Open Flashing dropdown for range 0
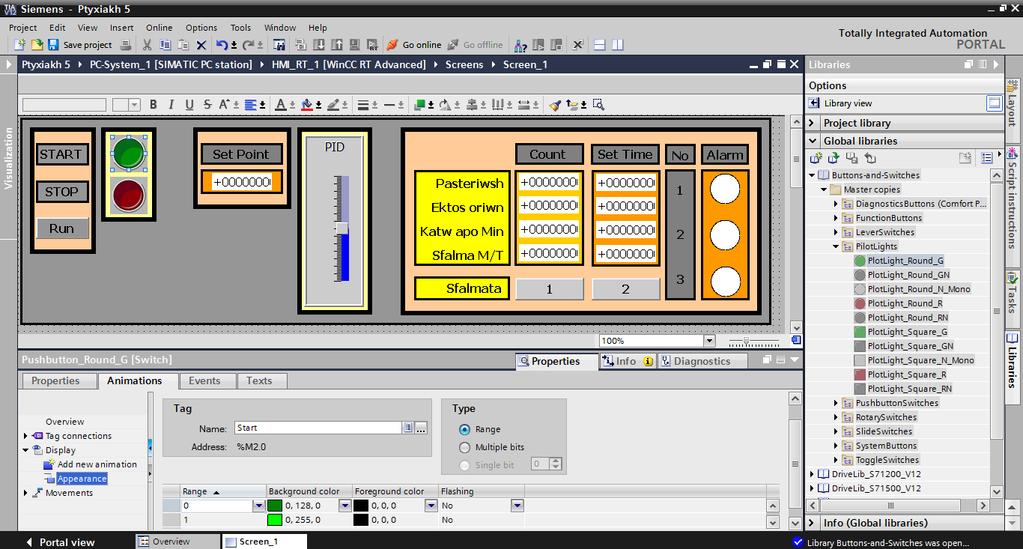Image resolution: width=1023 pixels, height=549 pixels. (517, 506)
